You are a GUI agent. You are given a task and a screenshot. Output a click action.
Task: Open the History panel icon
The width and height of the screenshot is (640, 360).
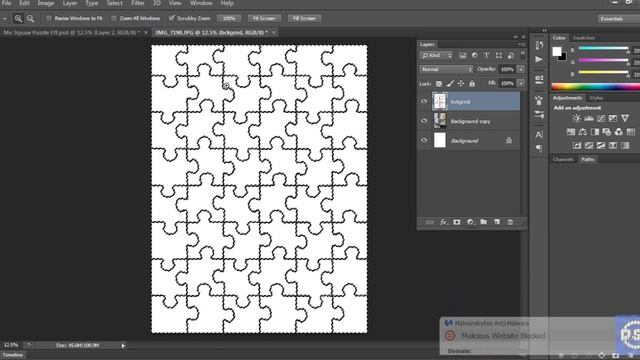click(x=539, y=45)
